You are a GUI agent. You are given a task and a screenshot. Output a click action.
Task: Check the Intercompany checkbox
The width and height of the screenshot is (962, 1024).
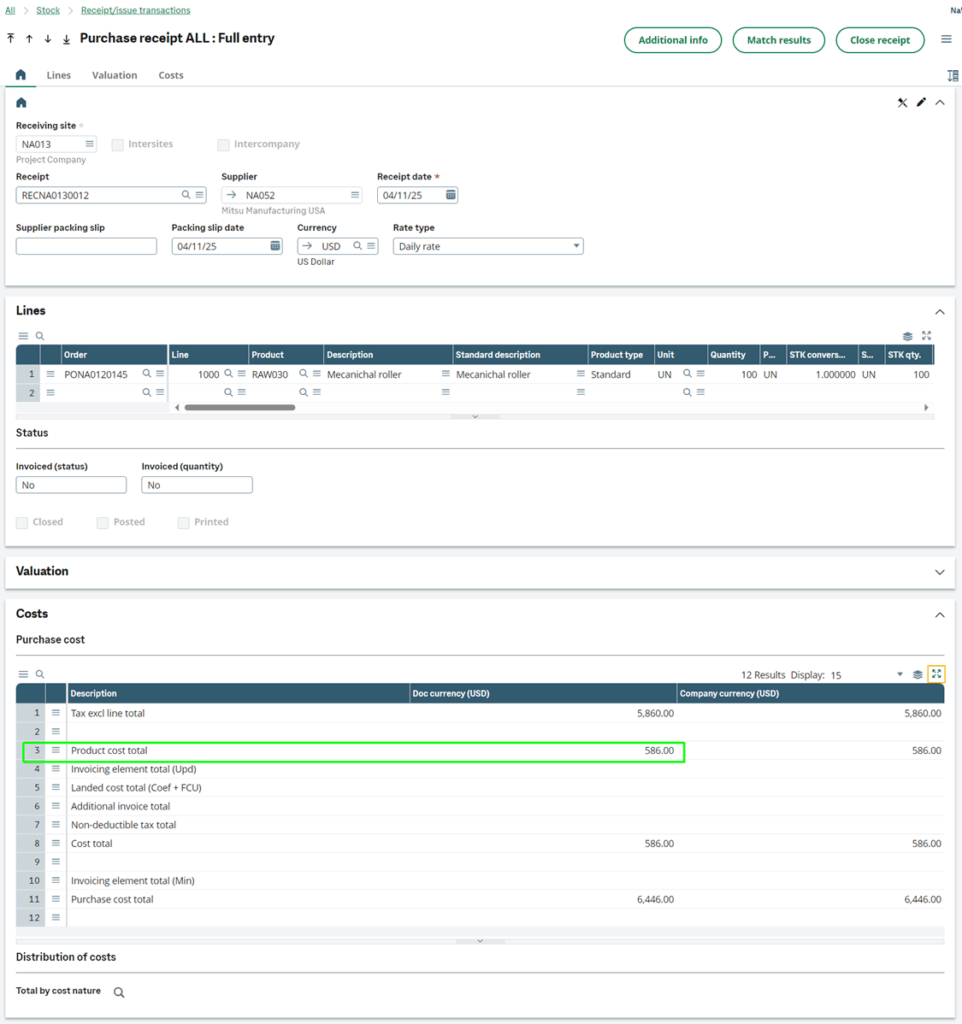click(223, 144)
